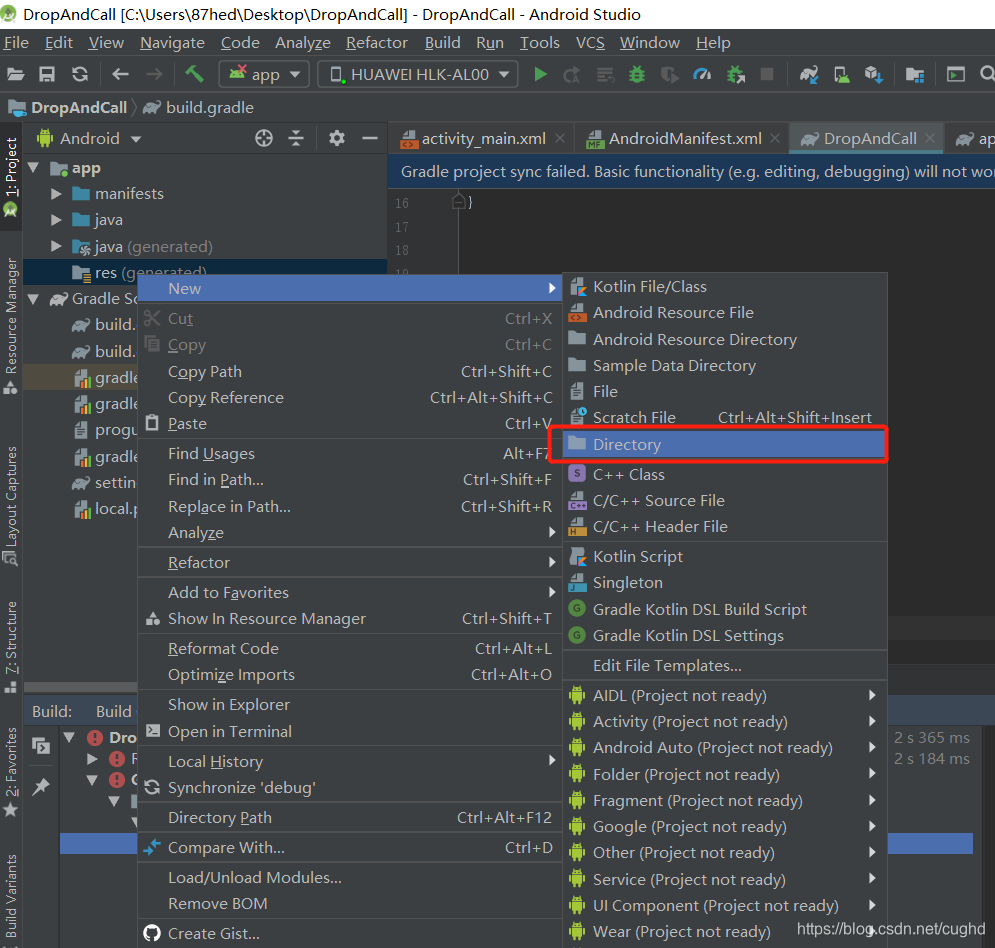Click the Forward navigation arrow

(154, 74)
